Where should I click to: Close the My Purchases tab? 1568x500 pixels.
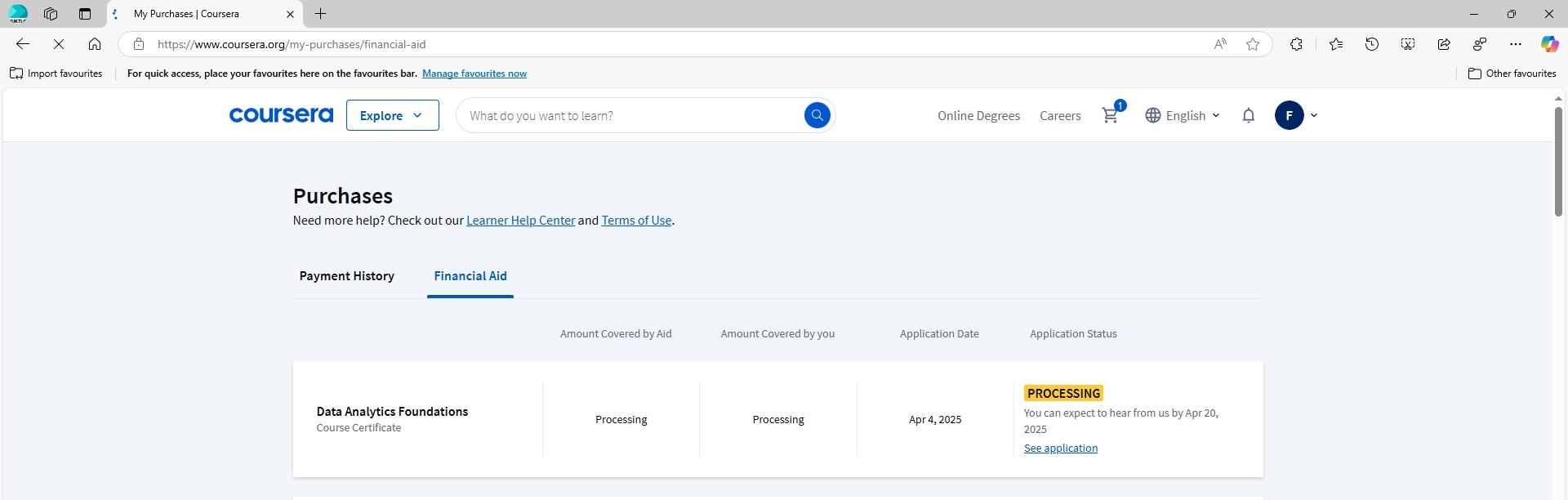pos(290,14)
